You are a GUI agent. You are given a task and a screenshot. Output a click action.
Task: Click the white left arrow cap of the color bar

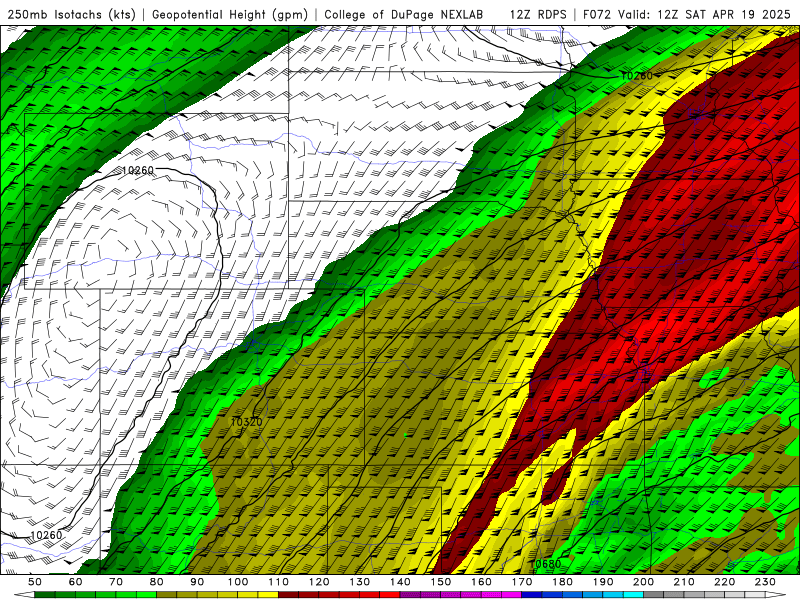click(x=24, y=594)
